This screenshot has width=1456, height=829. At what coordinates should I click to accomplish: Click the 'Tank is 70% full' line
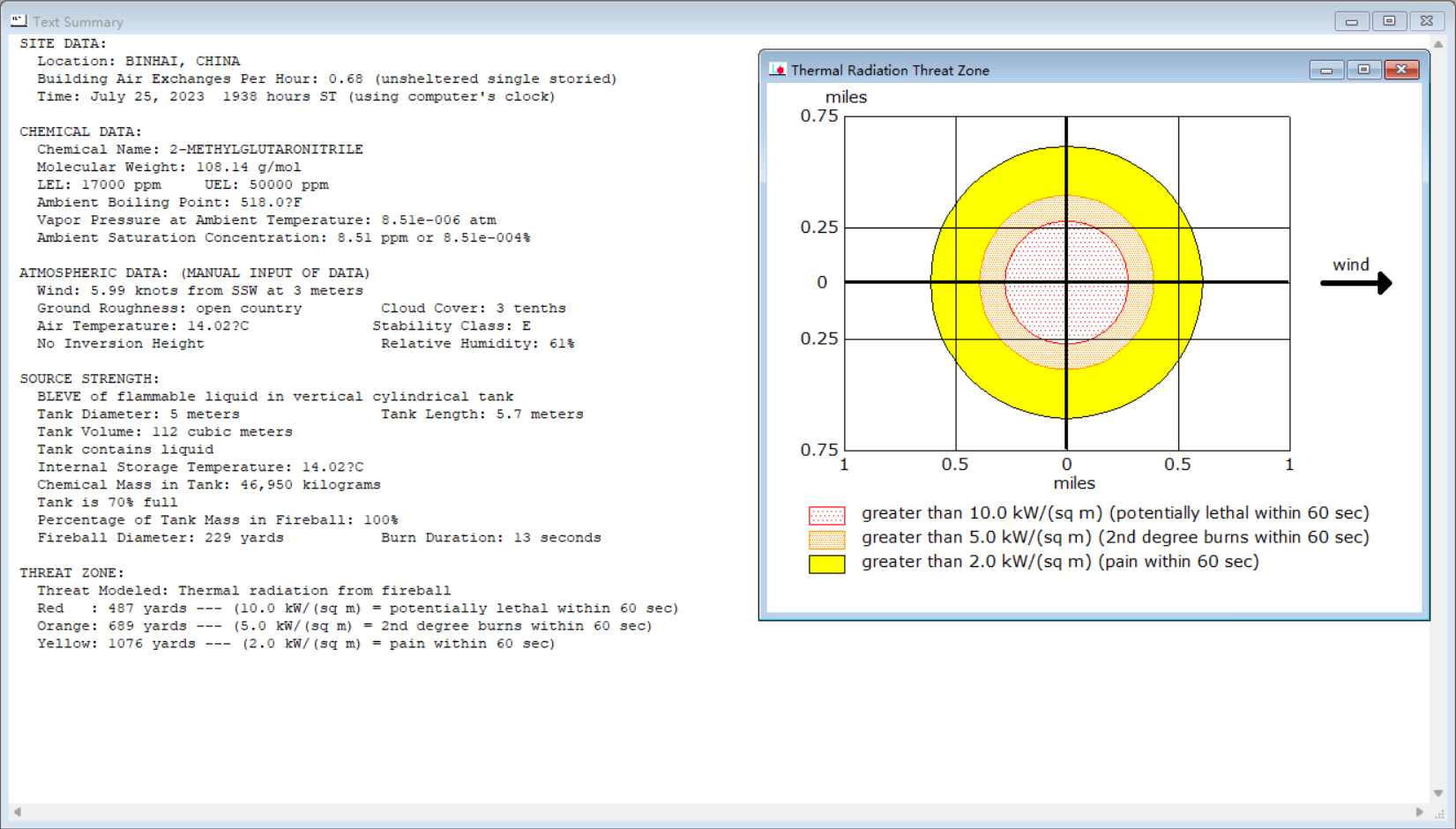click(108, 503)
